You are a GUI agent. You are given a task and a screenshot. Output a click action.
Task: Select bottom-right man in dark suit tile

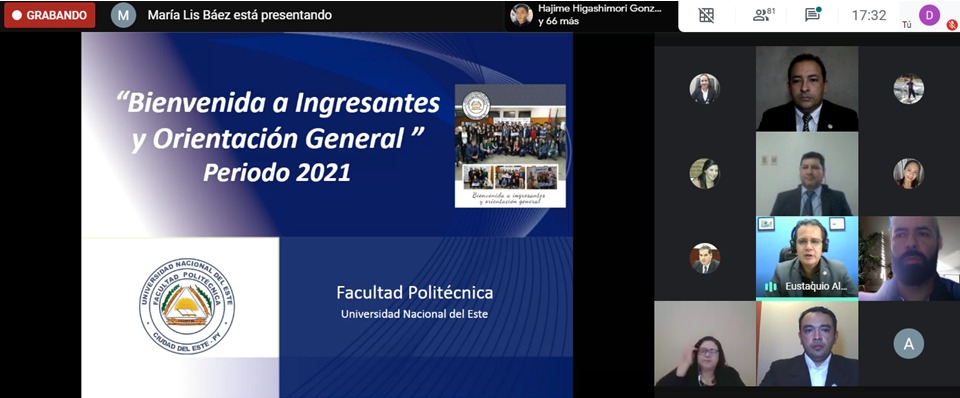pyautogui.click(x=807, y=344)
